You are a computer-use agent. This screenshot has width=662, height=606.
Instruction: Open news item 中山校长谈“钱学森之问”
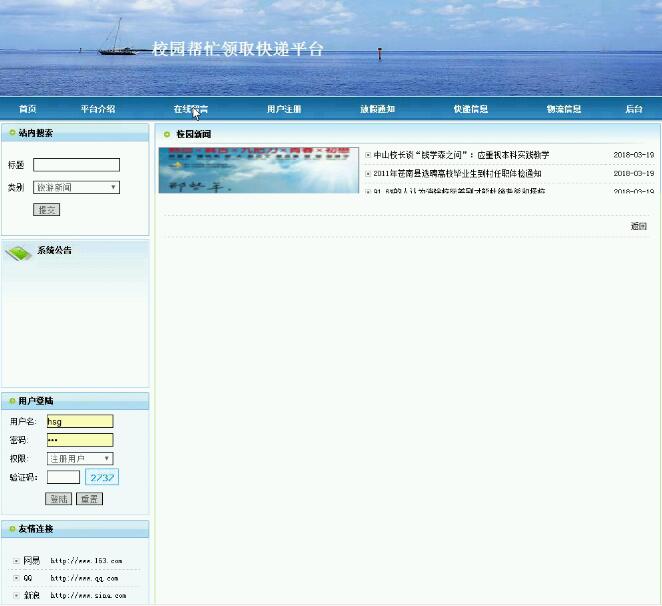coord(461,155)
